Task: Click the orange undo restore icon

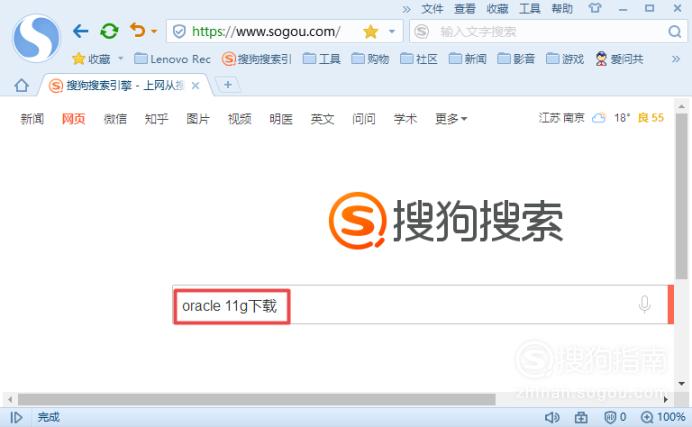Action: click(x=138, y=30)
